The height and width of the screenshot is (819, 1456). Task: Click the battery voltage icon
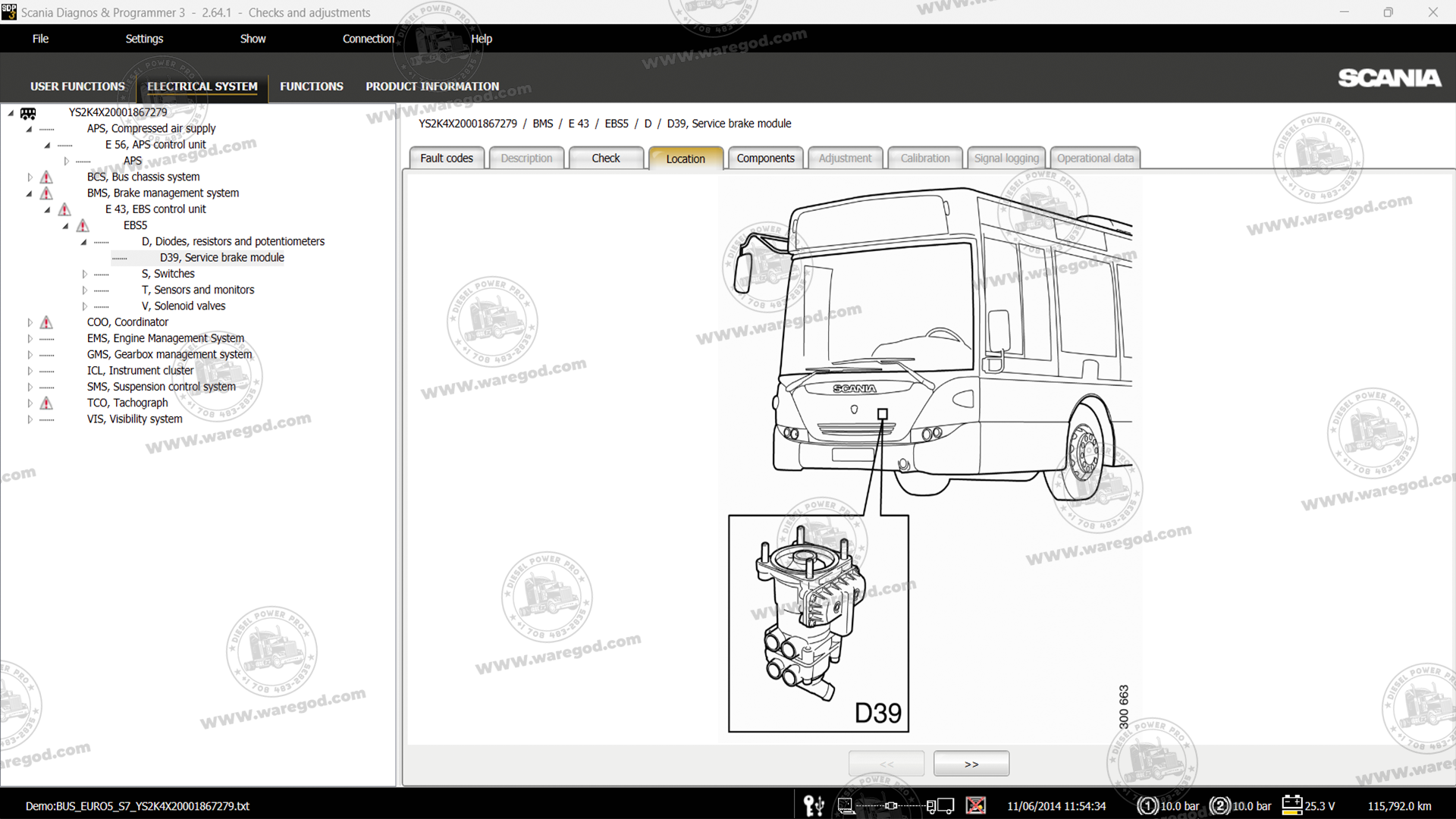1291,805
